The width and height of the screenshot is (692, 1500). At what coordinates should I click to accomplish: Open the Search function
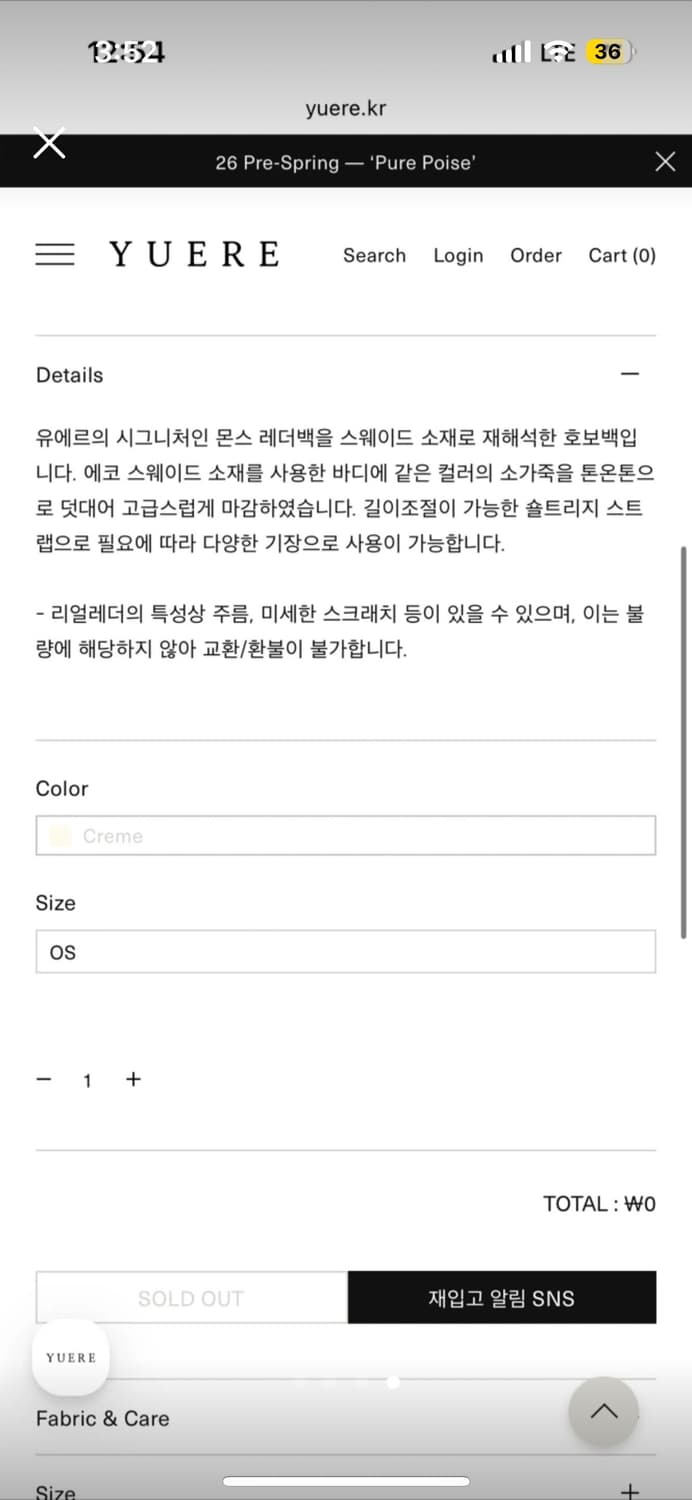(x=374, y=256)
